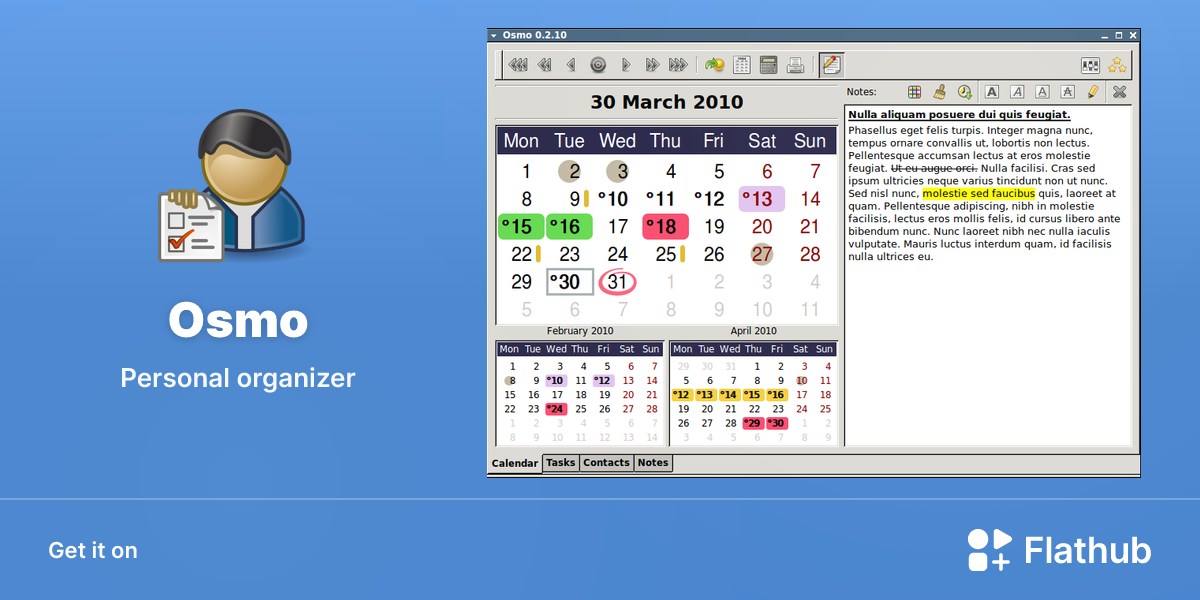This screenshot has height=600, width=1200.
Task: Advance to the next day
Action: click(626, 65)
